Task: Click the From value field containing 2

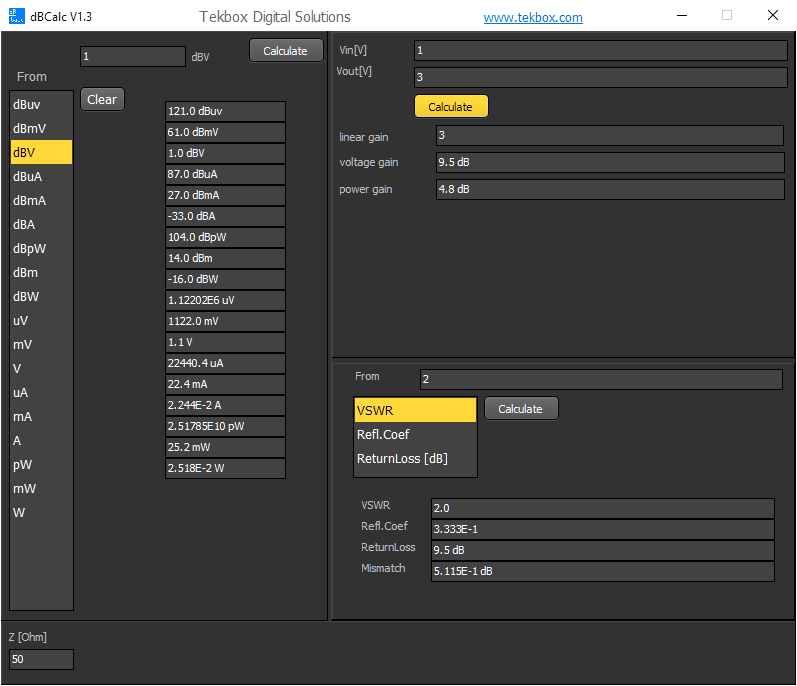Action: (601, 379)
